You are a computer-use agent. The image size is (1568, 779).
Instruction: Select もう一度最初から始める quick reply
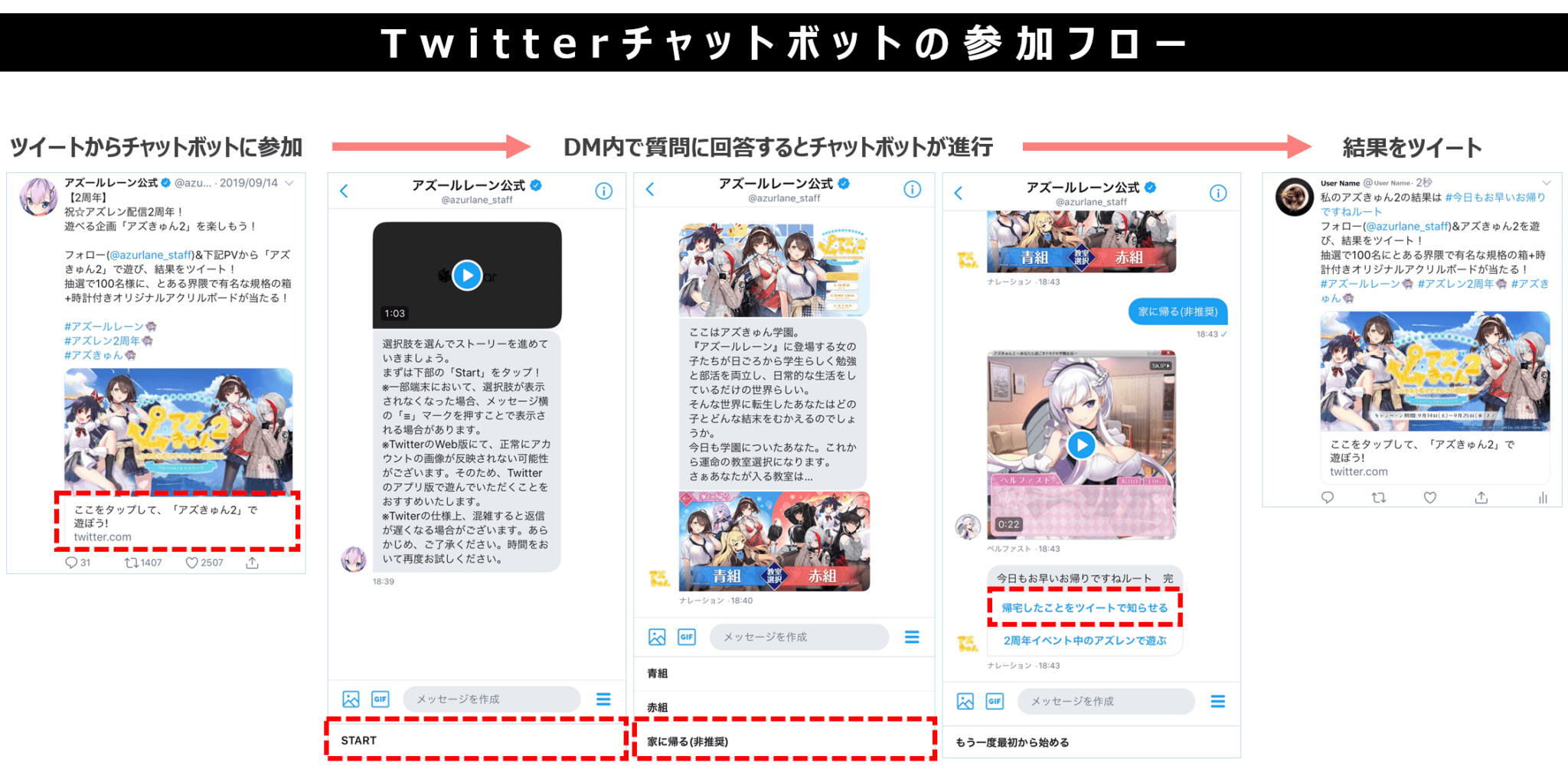[x=1091, y=742]
